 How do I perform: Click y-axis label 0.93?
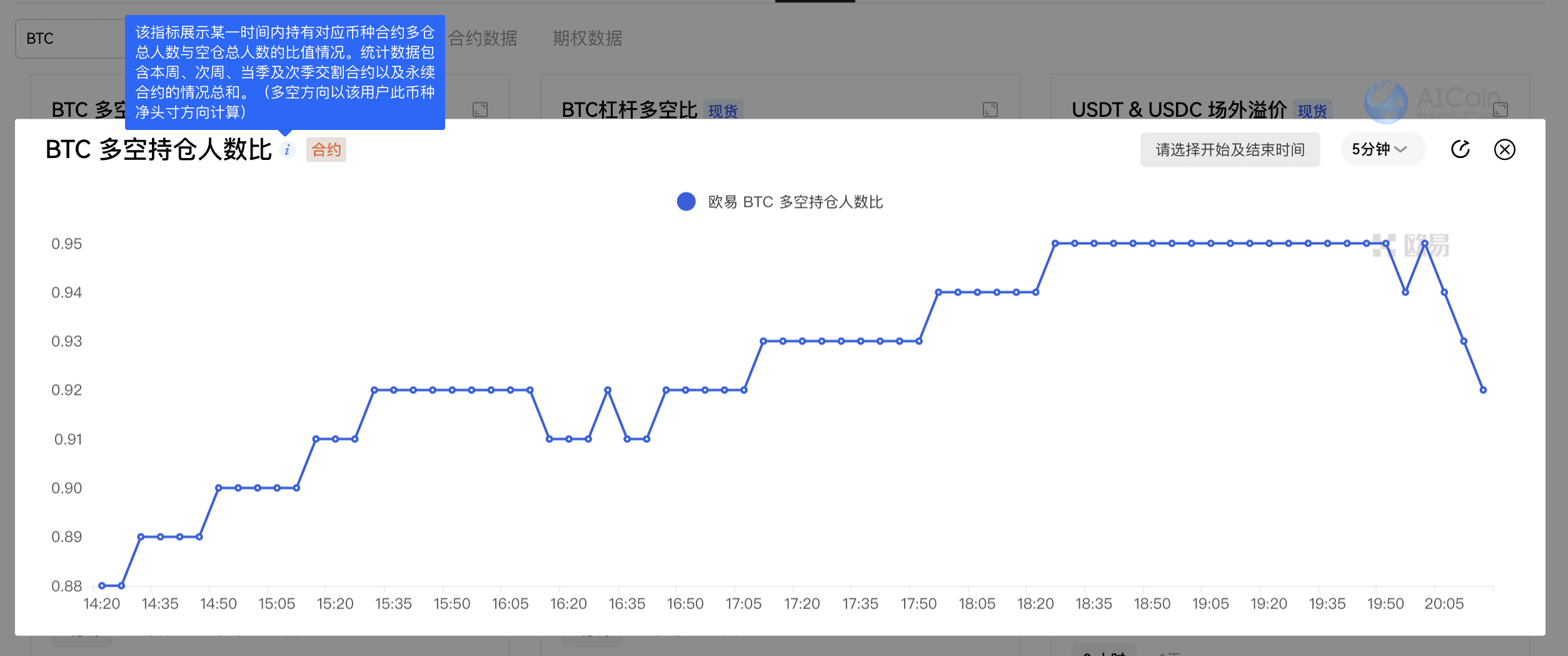[67, 341]
